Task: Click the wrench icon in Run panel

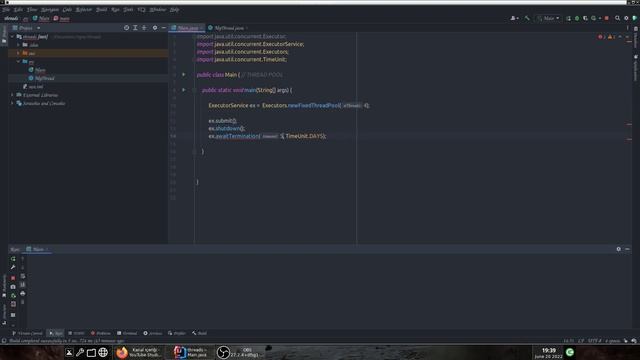Action: click(x=13, y=267)
